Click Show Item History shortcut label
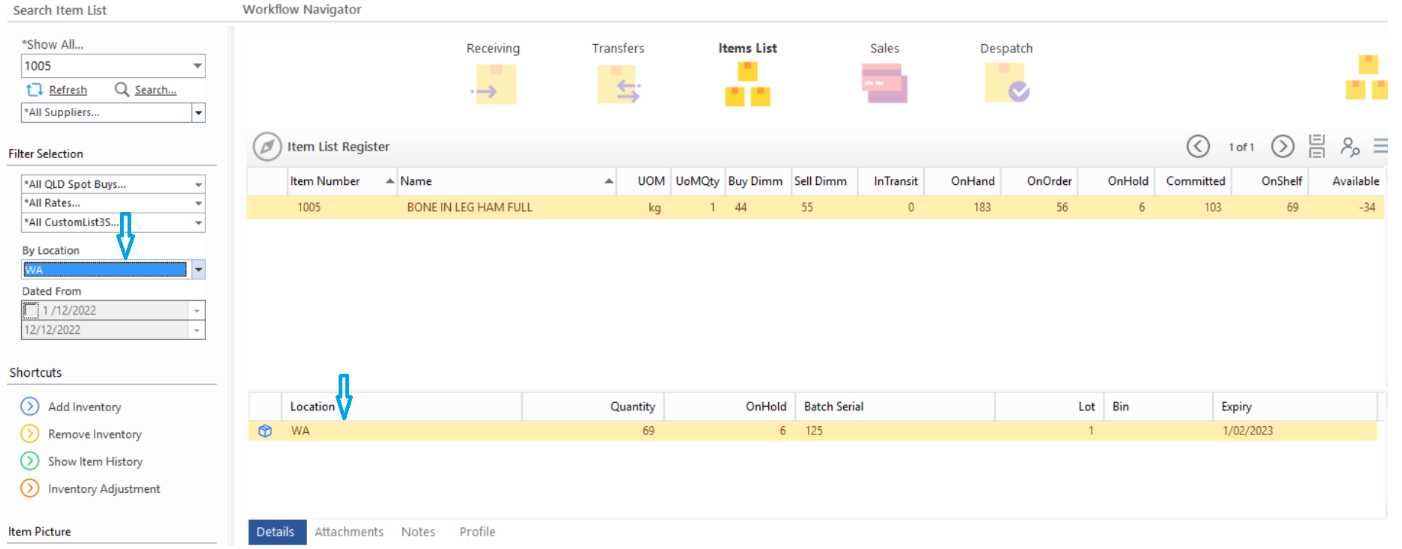This screenshot has height=549, width=1402. (x=95, y=461)
